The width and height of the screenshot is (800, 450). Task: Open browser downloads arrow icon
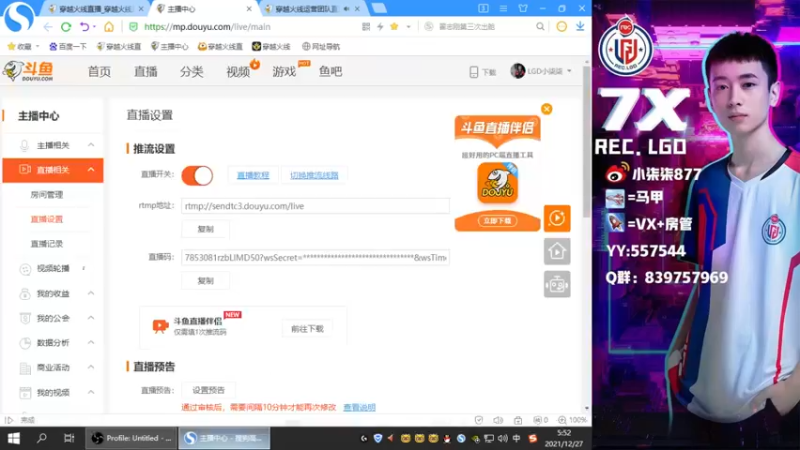point(580,27)
